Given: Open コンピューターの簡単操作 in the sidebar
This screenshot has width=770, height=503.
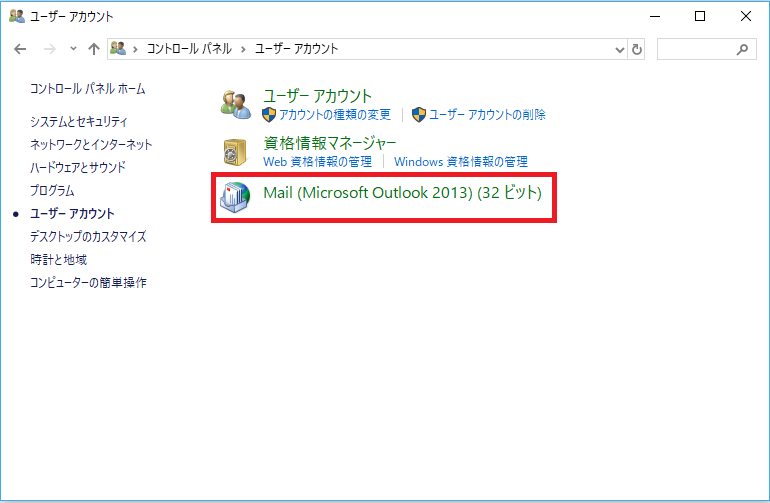Looking at the screenshot, I should point(88,282).
